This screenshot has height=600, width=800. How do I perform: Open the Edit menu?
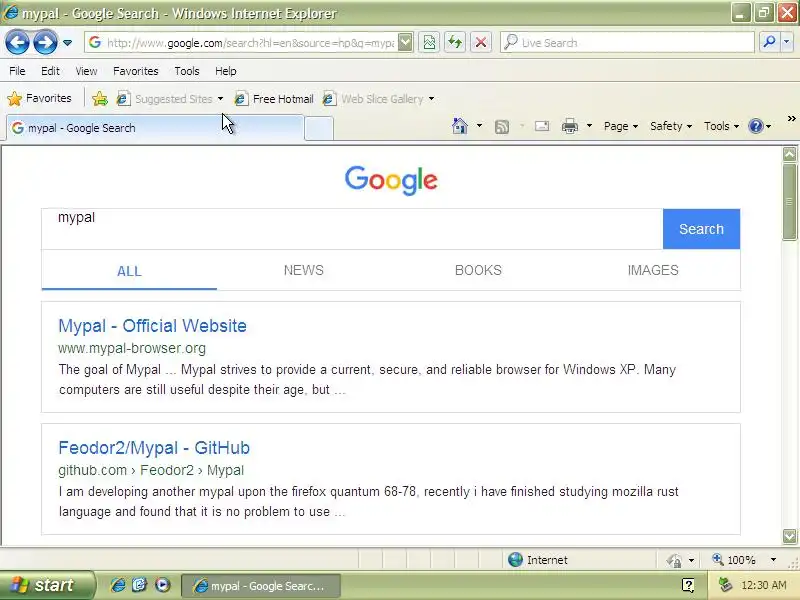pos(50,71)
